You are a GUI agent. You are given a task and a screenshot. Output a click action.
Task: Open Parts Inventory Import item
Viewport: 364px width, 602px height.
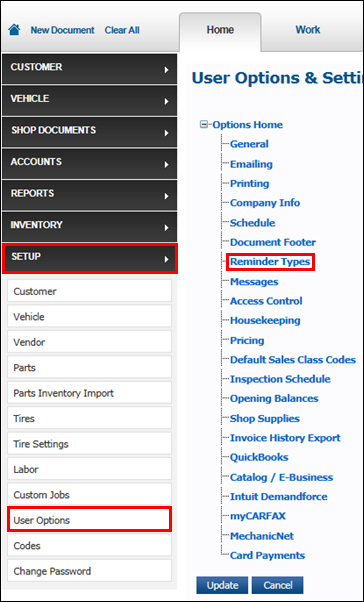click(89, 393)
